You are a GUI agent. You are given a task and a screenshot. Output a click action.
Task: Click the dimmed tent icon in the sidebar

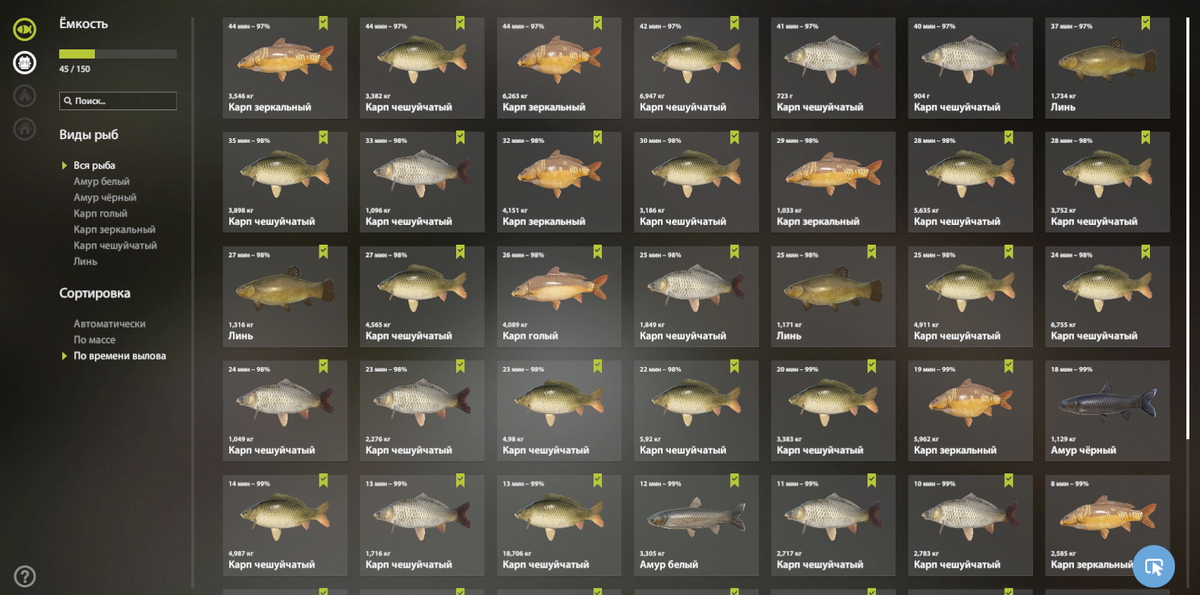[25, 96]
